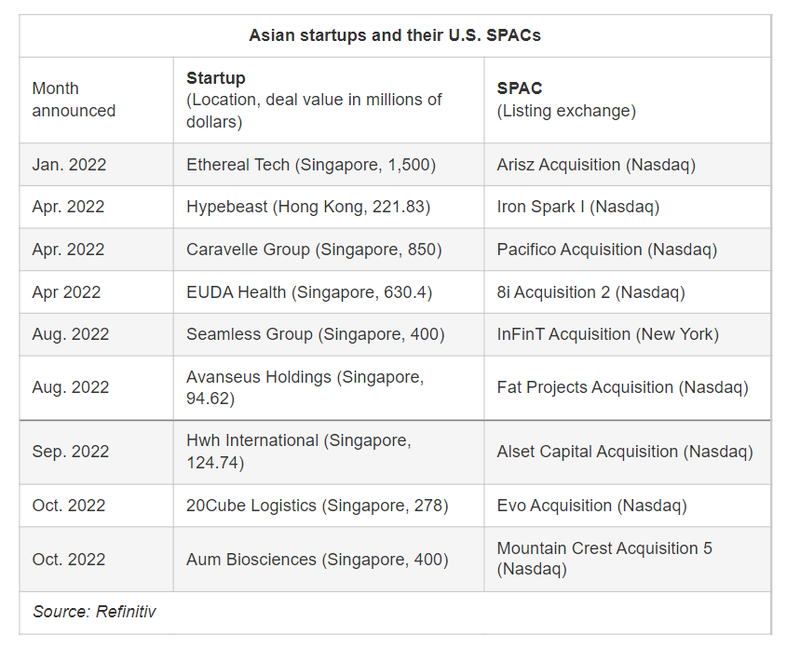Select the InFinT Acquisition (New York) cell

pyautogui.click(x=608, y=334)
